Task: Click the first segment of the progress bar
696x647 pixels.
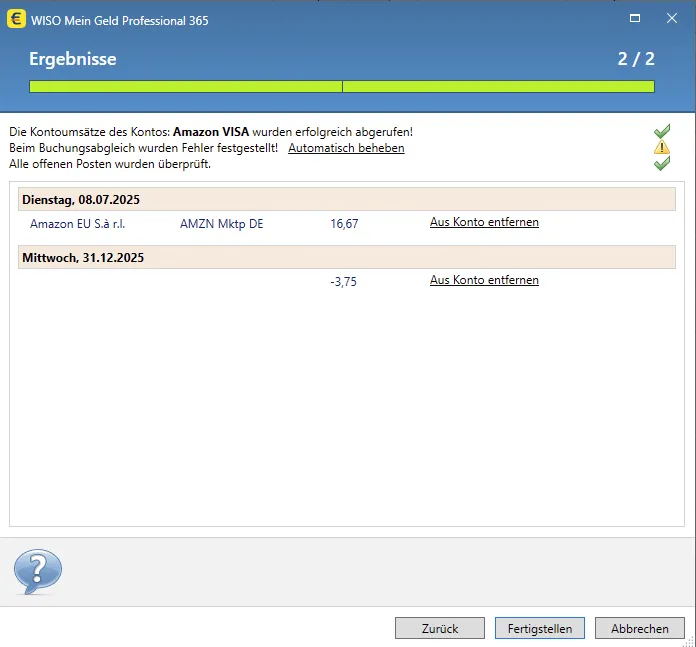Action: click(185, 87)
